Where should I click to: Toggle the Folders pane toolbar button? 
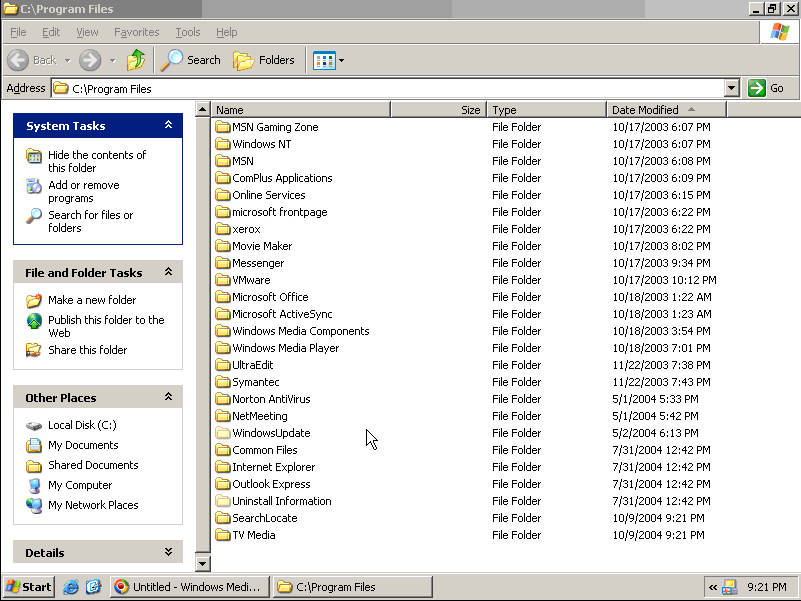coord(264,60)
